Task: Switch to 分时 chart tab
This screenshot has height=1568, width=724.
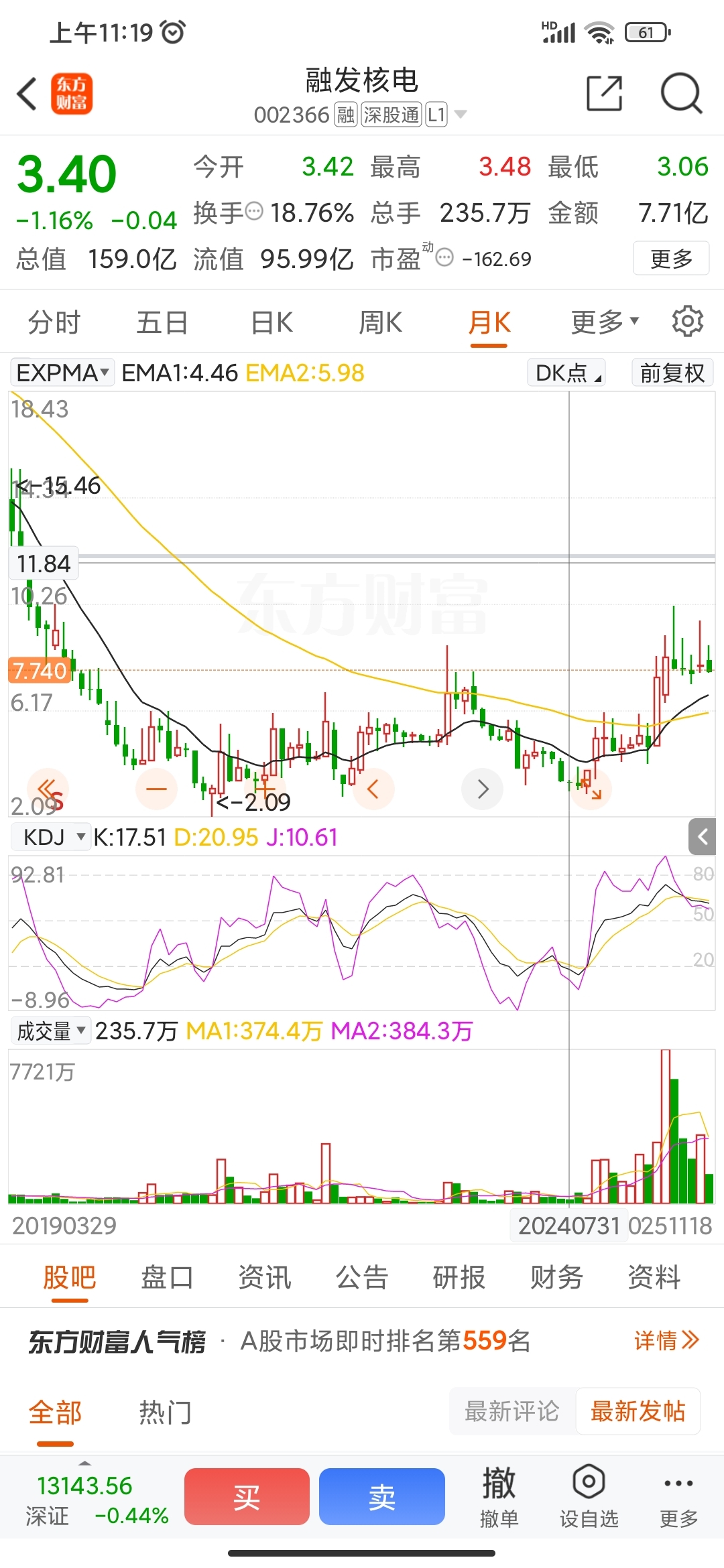Action: pyautogui.click(x=54, y=322)
